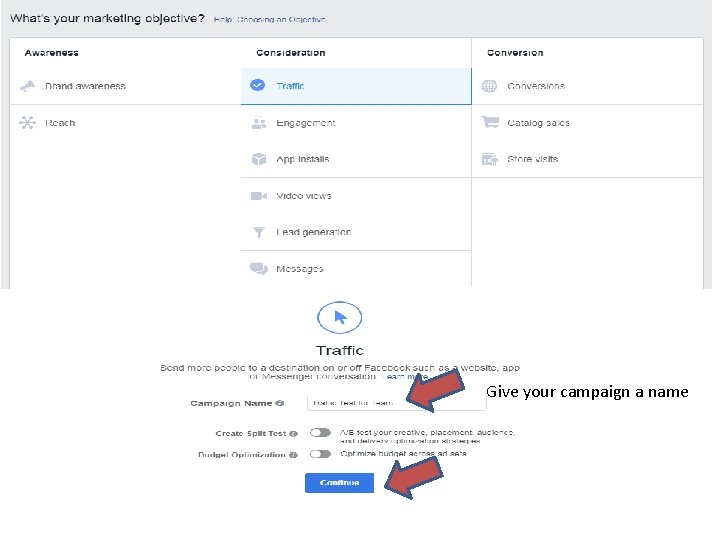Viewport: 720px width, 540px height.
Task: Open the Help: Choosing an Objective link
Action: pos(270,19)
